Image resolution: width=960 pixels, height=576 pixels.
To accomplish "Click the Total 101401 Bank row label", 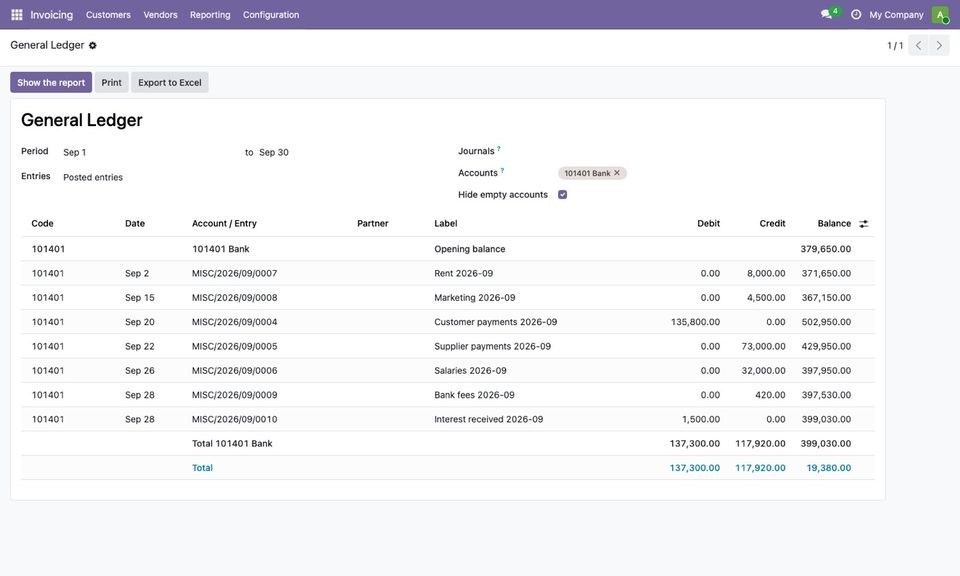I will 232,444.
